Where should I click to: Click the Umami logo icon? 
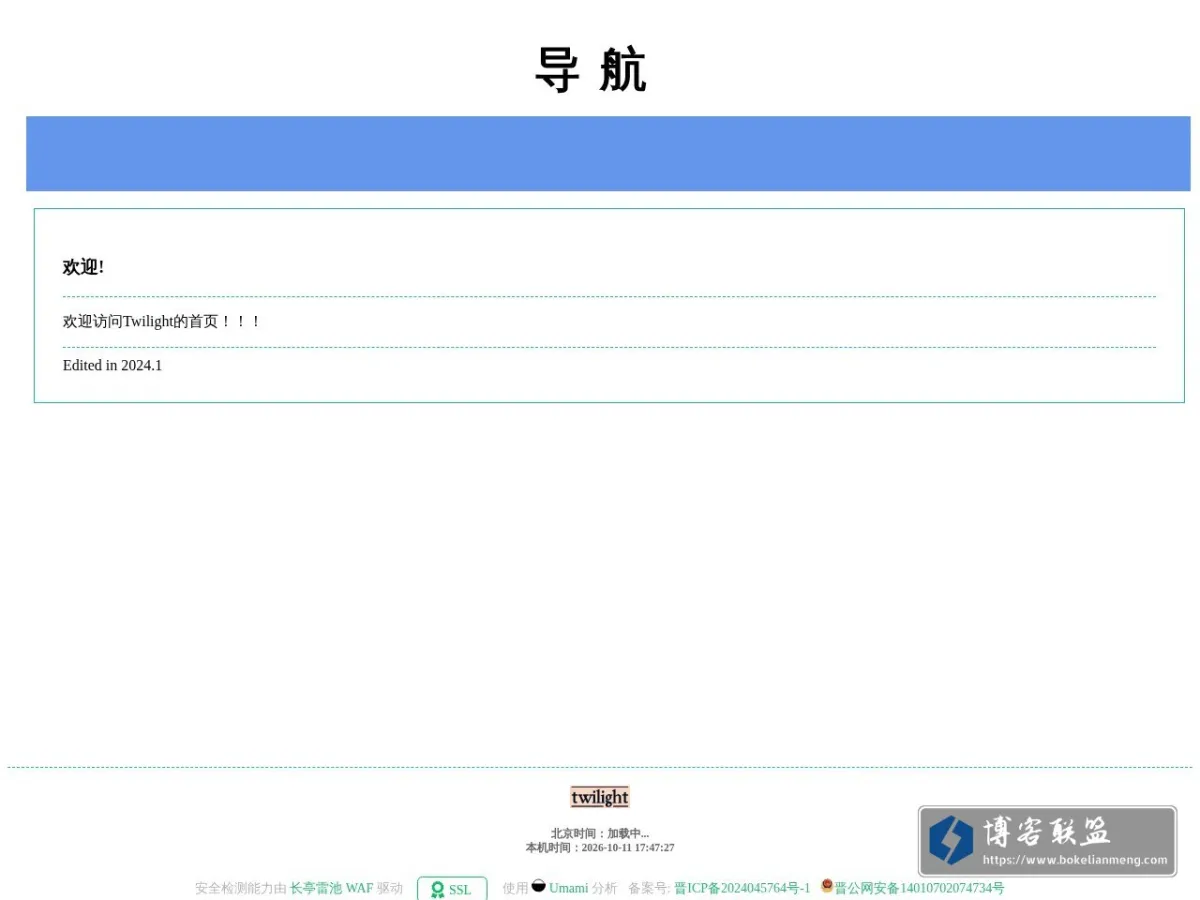point(539,885)
